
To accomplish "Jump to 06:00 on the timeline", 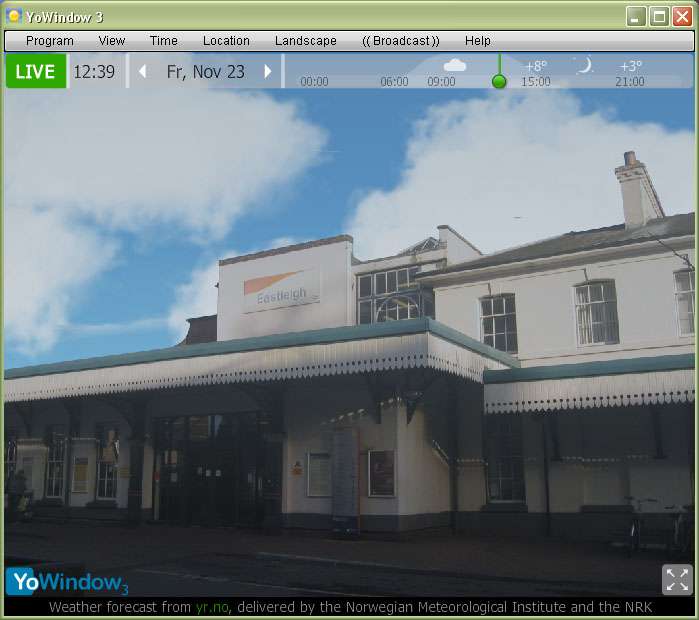I will click(394, 82).
